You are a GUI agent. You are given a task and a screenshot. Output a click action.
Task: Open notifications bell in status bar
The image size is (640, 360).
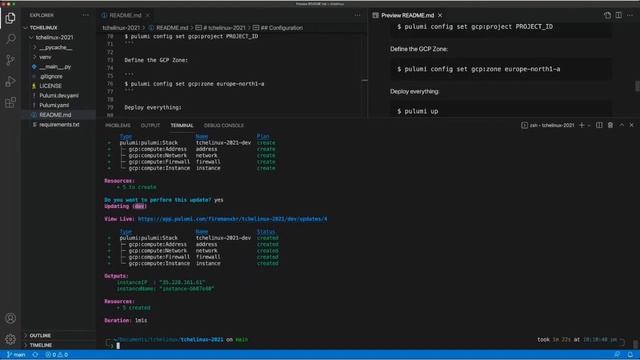(630, 355)
